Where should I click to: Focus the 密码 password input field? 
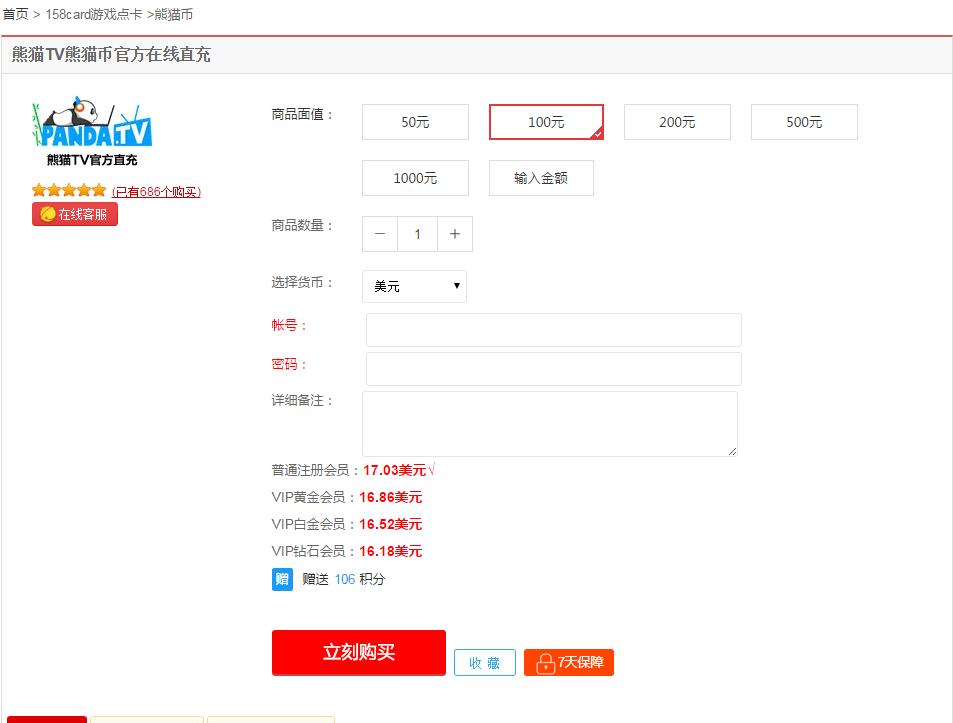[554, 369]
